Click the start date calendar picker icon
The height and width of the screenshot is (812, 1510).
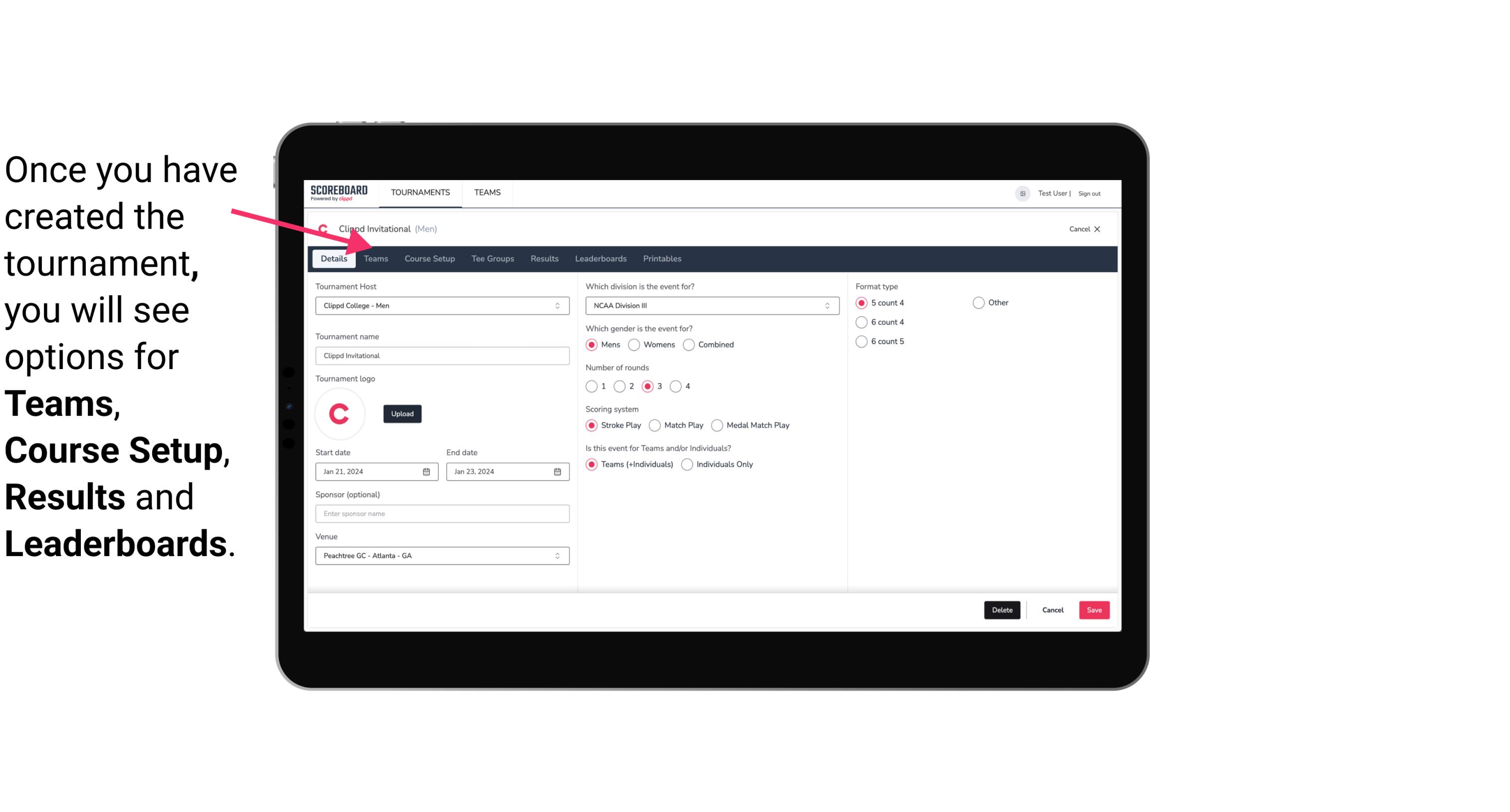pos(428,471)
